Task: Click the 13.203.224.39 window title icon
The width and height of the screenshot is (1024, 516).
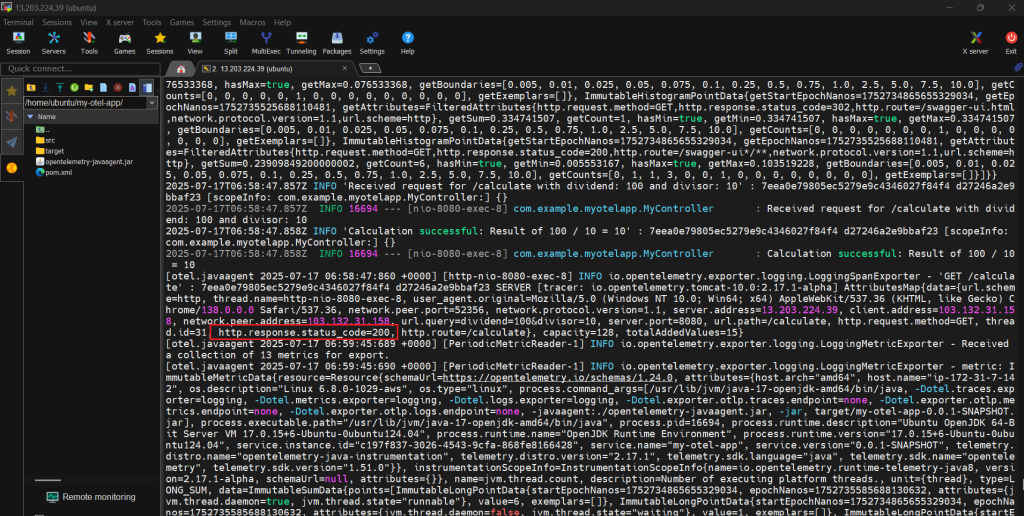Action: [7, 7]
